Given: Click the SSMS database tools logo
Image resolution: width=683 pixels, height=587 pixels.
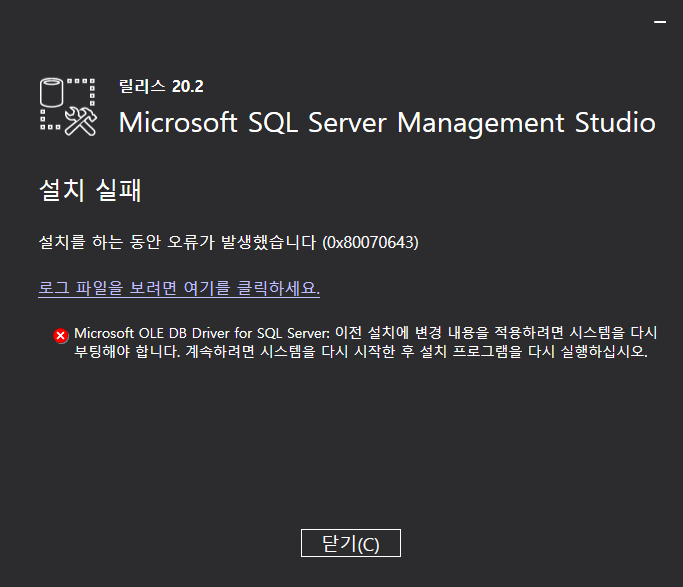Looking at the screenshot, I should pos(68,107).
